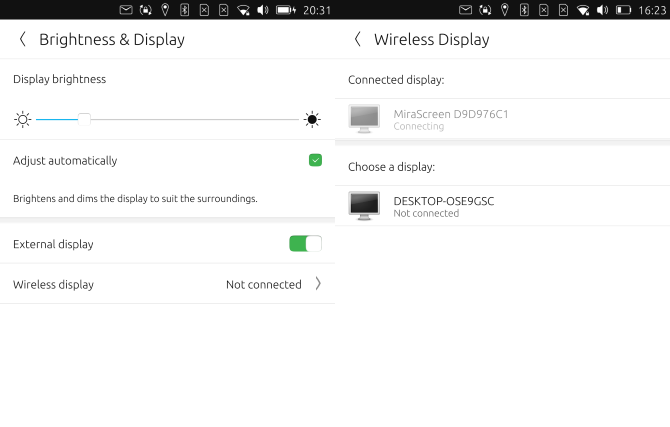Open Wi-Fi indicator in the 20:31 status bar

click(x=243, y=10)
